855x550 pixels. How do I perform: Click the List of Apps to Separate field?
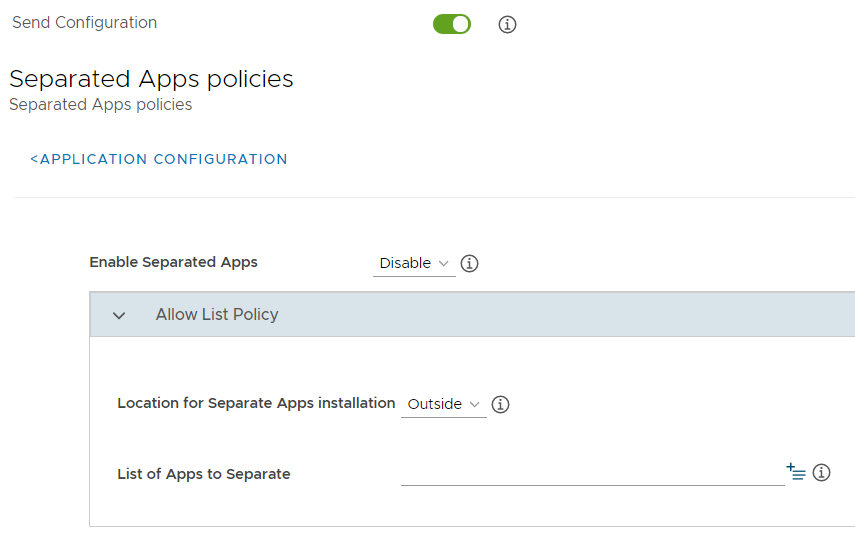pyautogui.click(x=592, y=473)
